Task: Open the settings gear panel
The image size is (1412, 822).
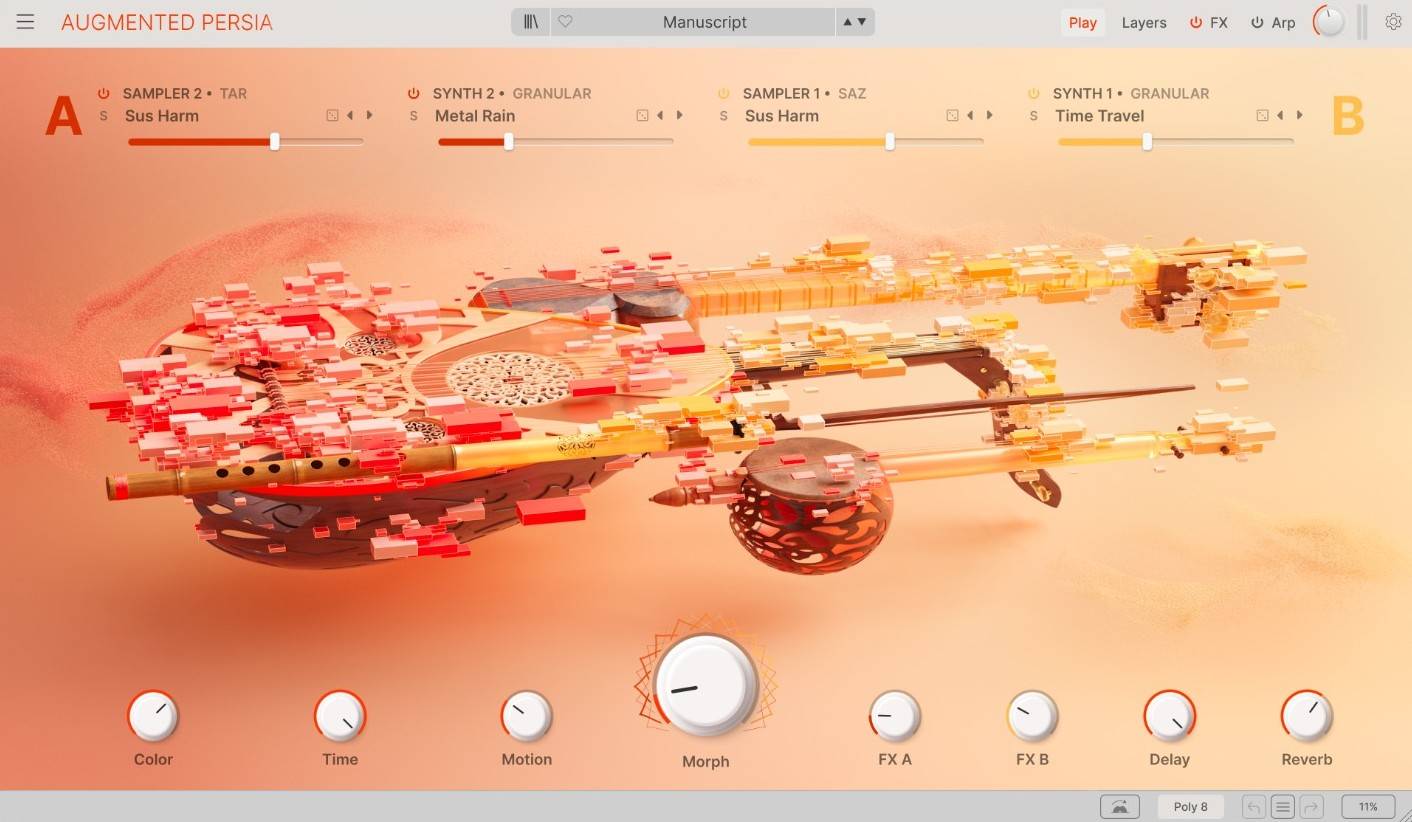Action: point(1393,22)
